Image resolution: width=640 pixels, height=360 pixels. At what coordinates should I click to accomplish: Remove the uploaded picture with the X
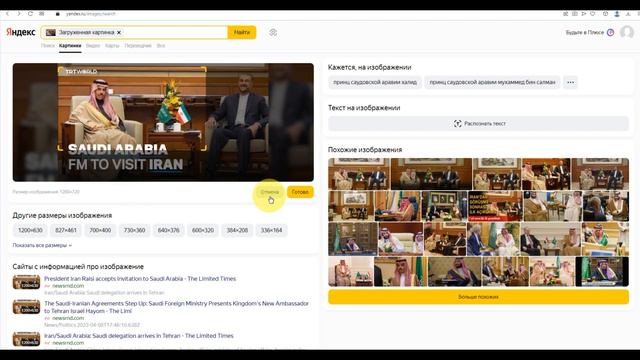(x=119, y=32)
